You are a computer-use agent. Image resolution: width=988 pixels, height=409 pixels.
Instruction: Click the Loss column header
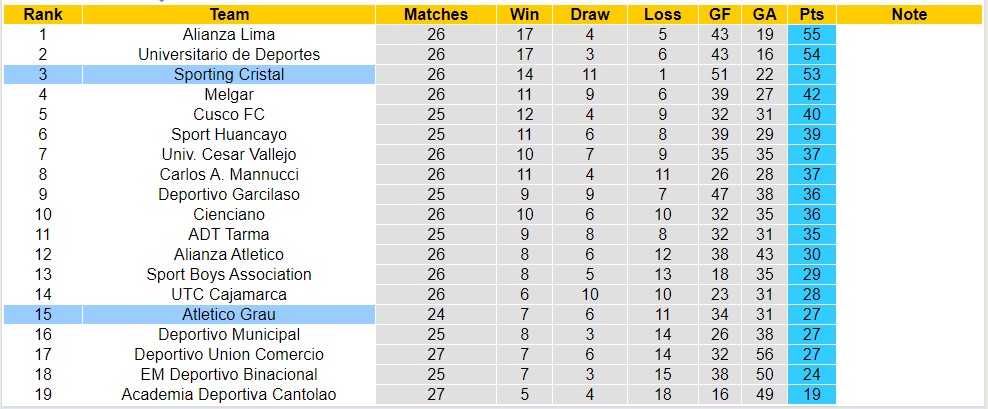pos(663,14)
